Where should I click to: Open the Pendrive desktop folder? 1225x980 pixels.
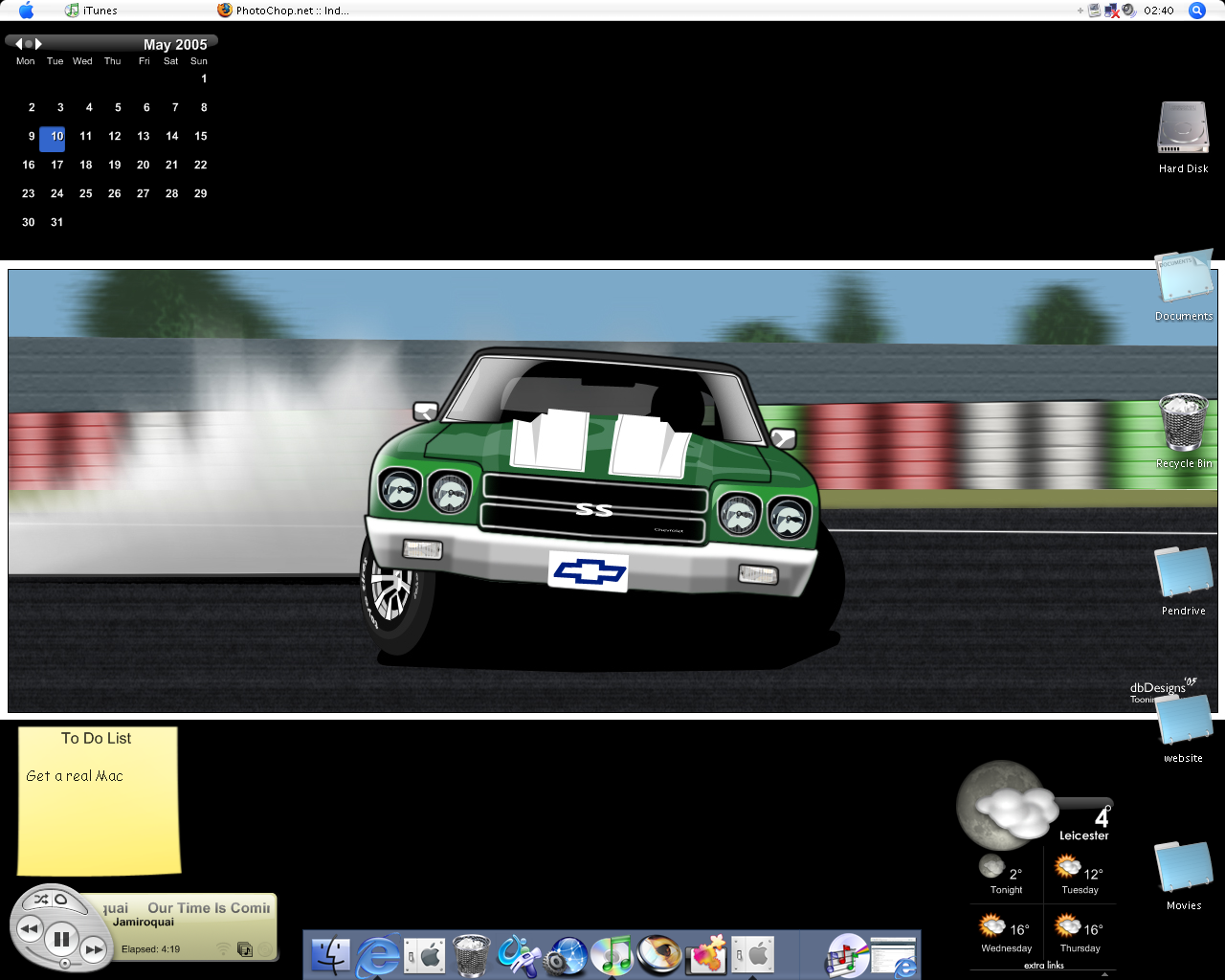pos(1184,580)
